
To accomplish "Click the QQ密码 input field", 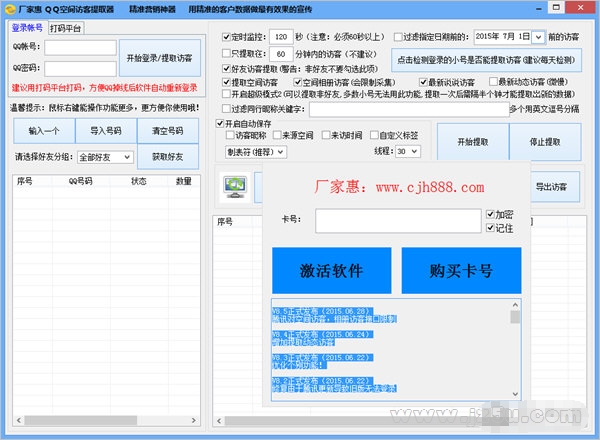I will click(80, 69).
